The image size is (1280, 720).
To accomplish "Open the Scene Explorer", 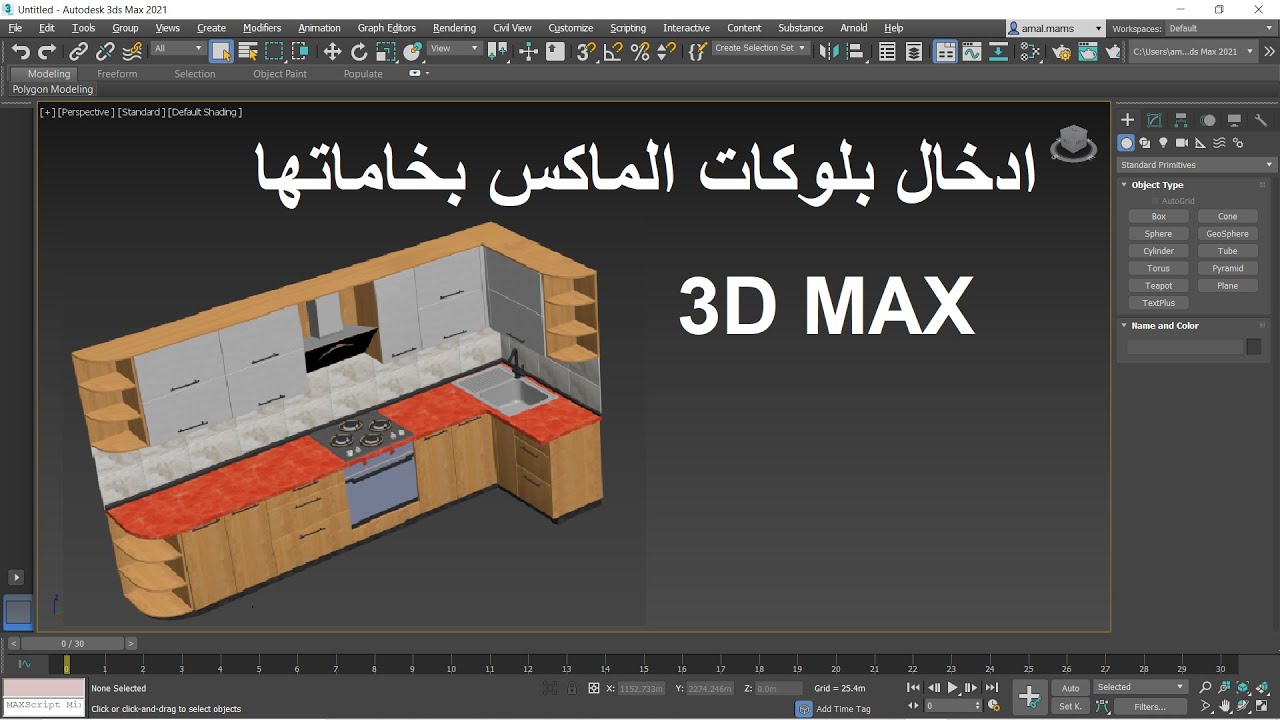I will tap(887, 52).
